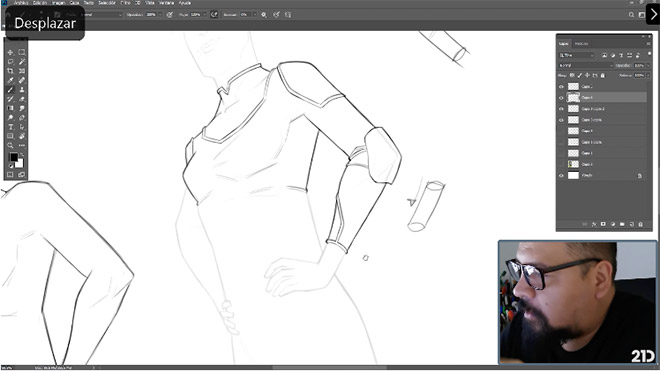
Task: Select the Gradient tool
Action: (10, 108)
